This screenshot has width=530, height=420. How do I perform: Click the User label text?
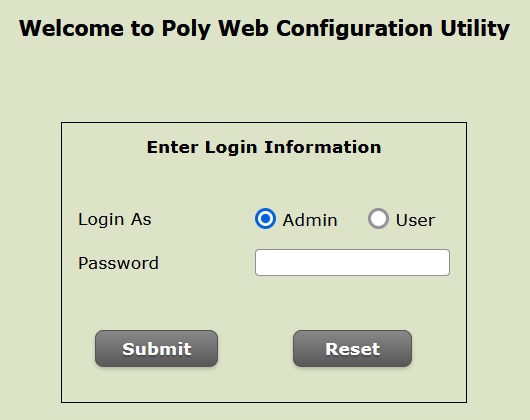click(x=415, y=220)
